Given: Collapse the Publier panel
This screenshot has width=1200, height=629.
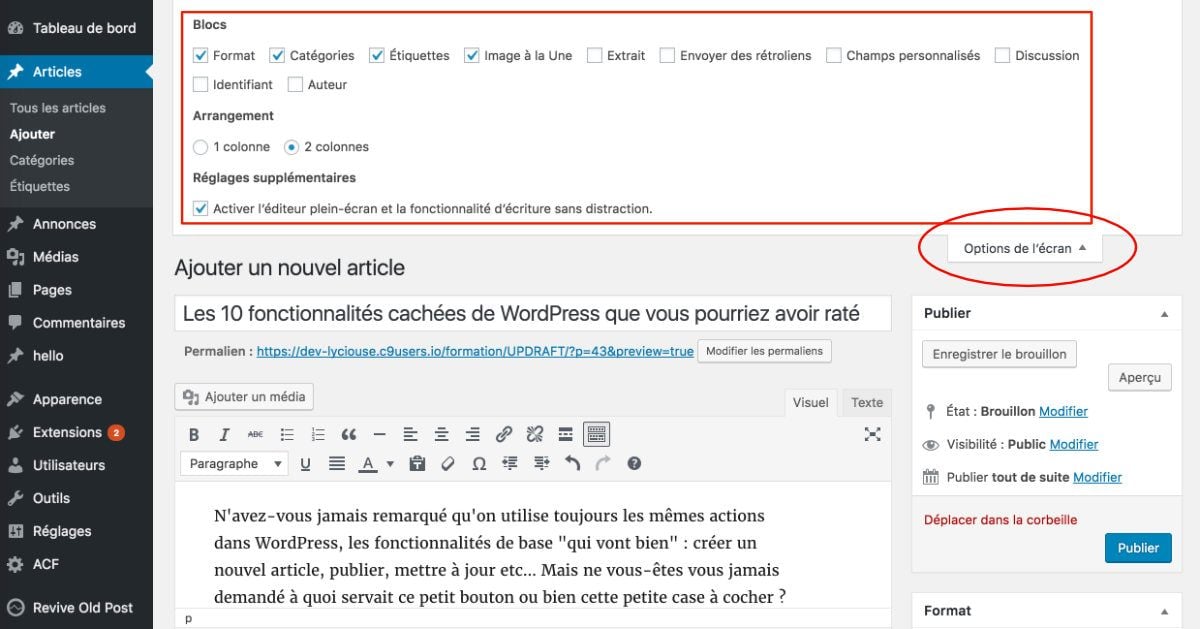Looking at the screenshot, I should coord(1163,312).
